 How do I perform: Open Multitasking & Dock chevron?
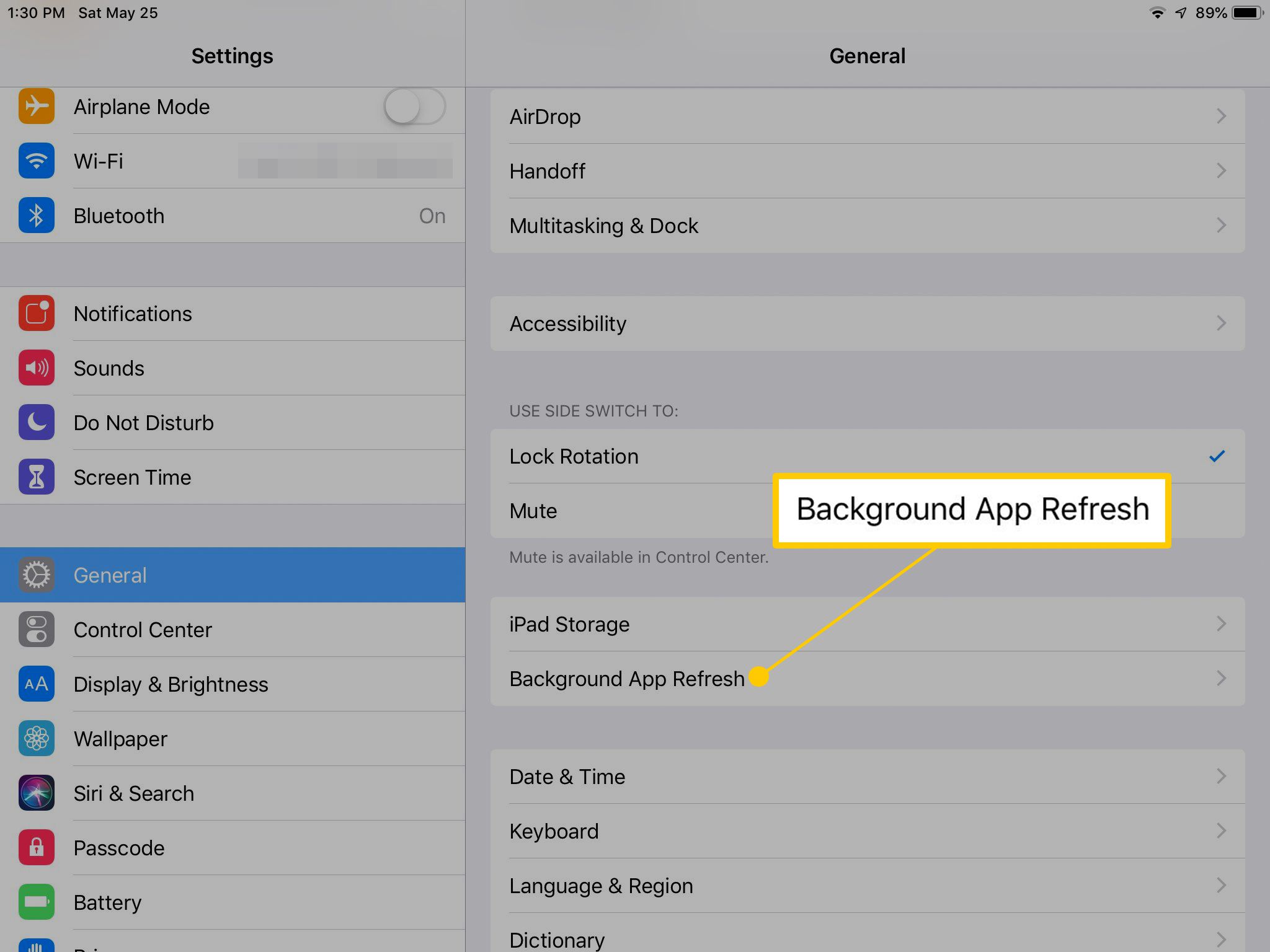coord(1221,226)
